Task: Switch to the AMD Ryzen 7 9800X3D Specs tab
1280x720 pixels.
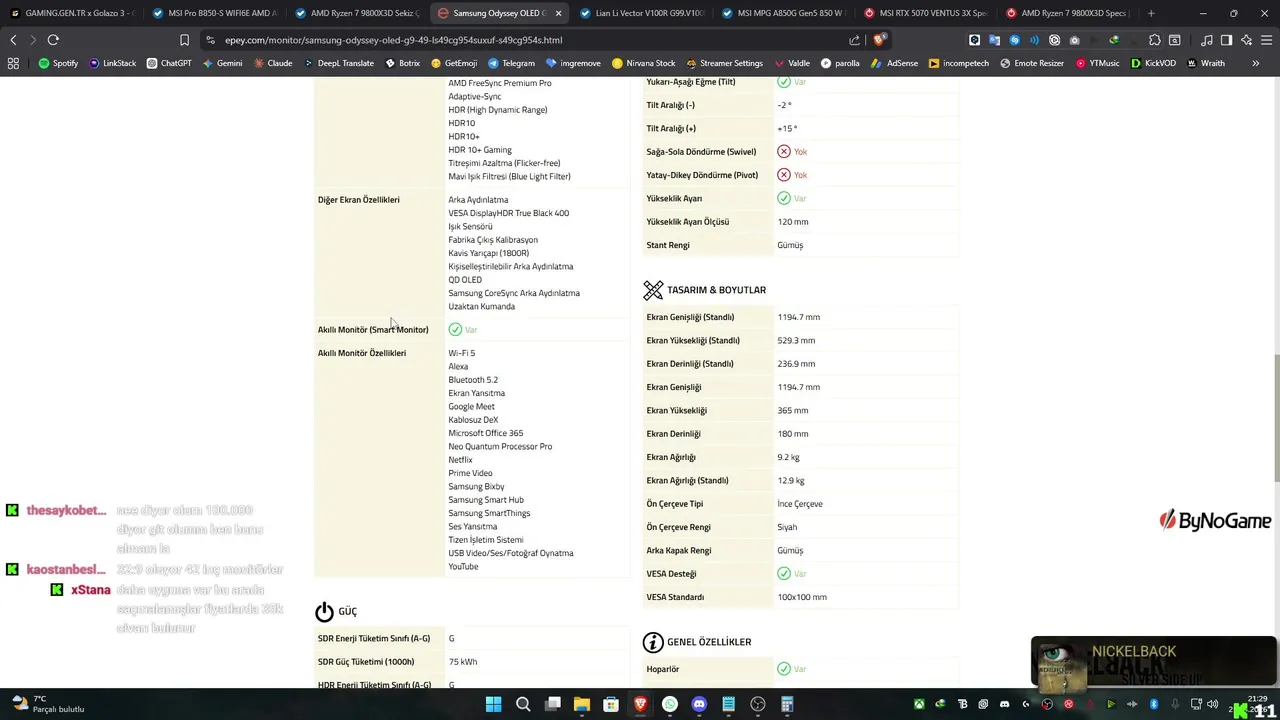Action: [x=1066, y=13]
